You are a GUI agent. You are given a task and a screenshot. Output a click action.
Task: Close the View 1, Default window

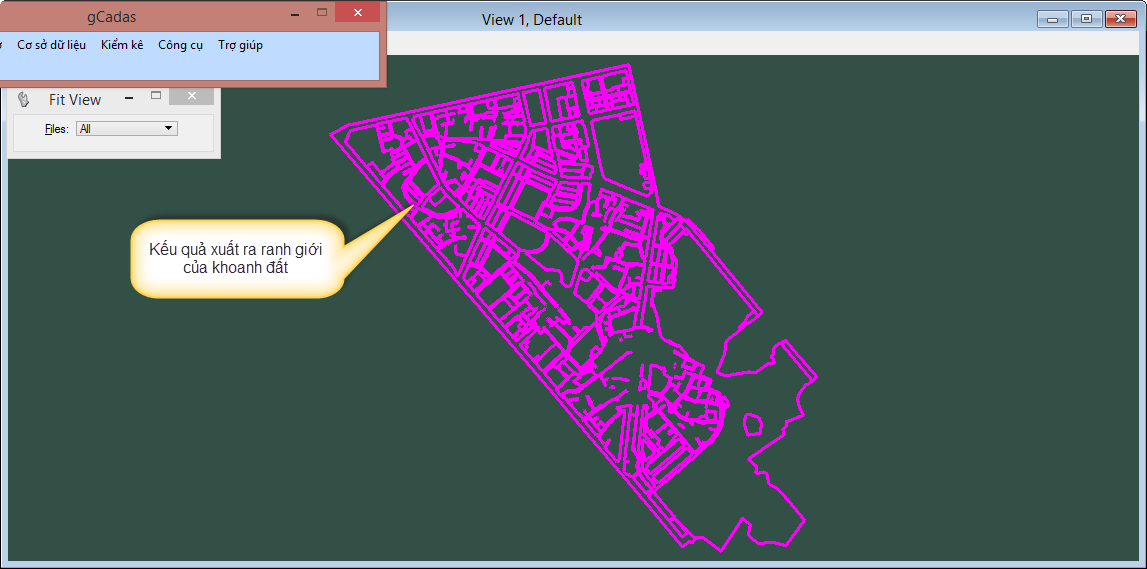coord(1119,19)
